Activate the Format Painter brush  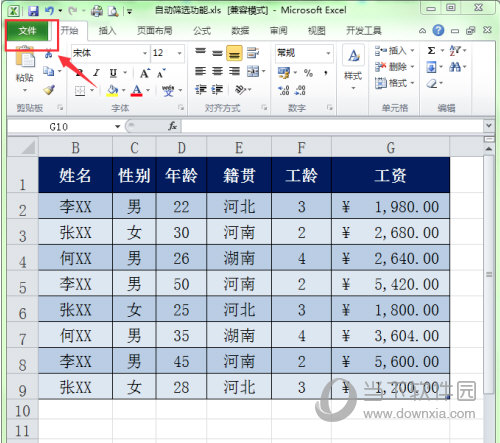tap(49, 90)
